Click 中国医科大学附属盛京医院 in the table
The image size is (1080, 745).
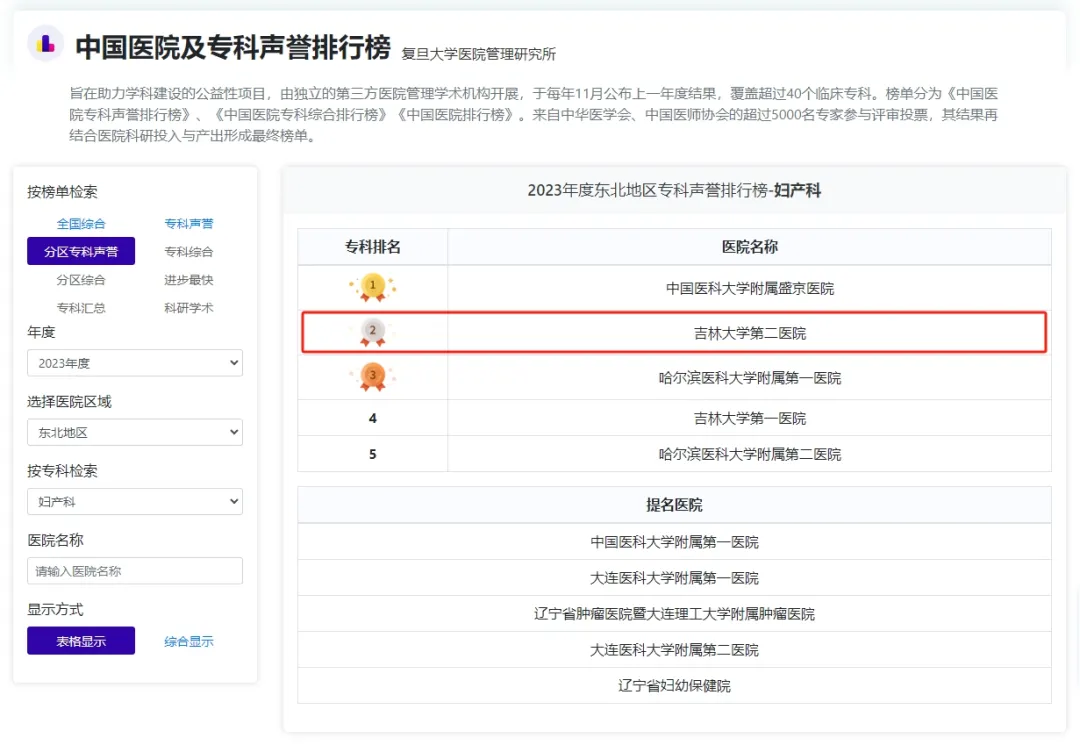[749, 288]
